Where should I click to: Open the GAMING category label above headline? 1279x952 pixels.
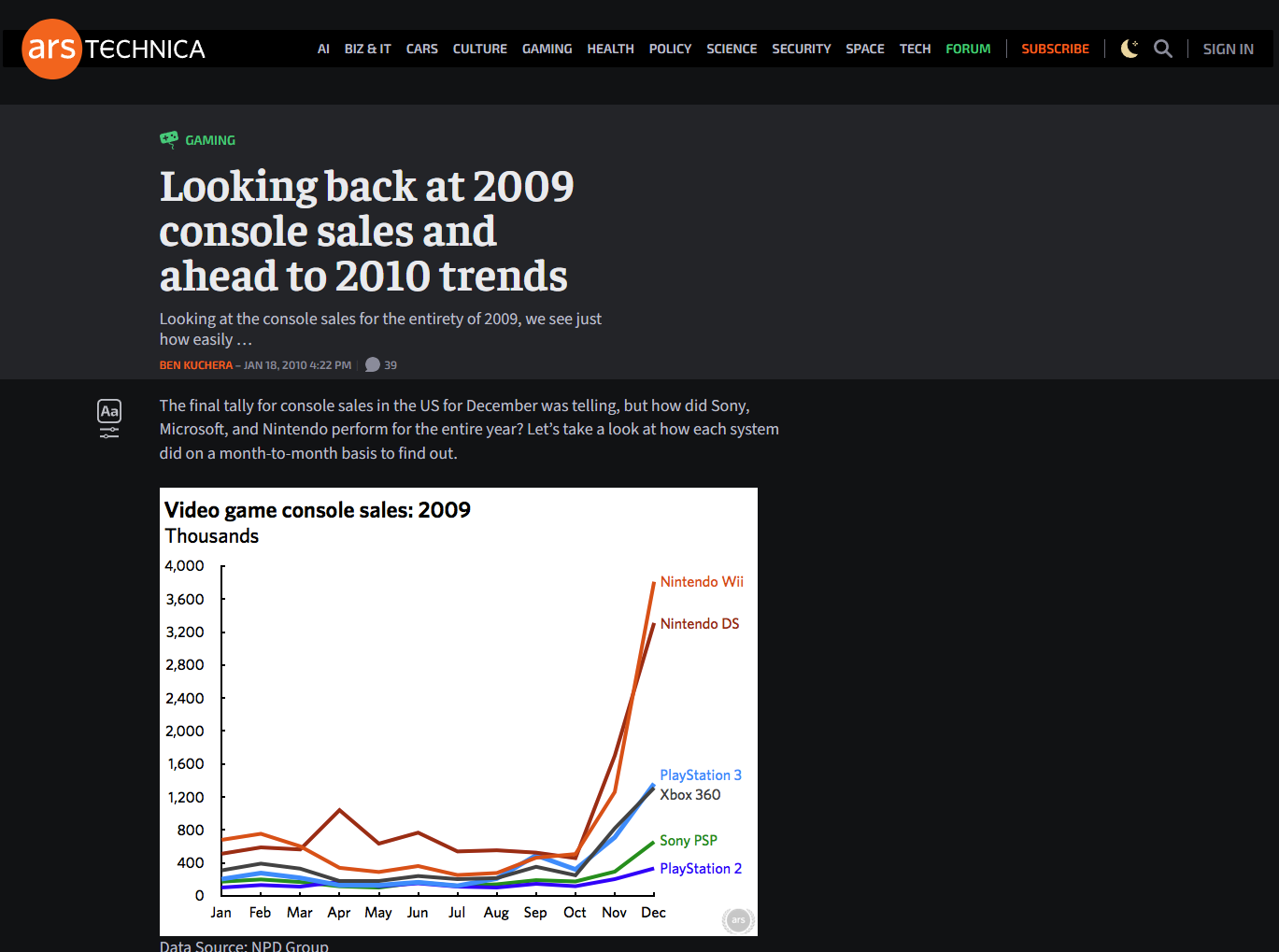click(210, 140)
